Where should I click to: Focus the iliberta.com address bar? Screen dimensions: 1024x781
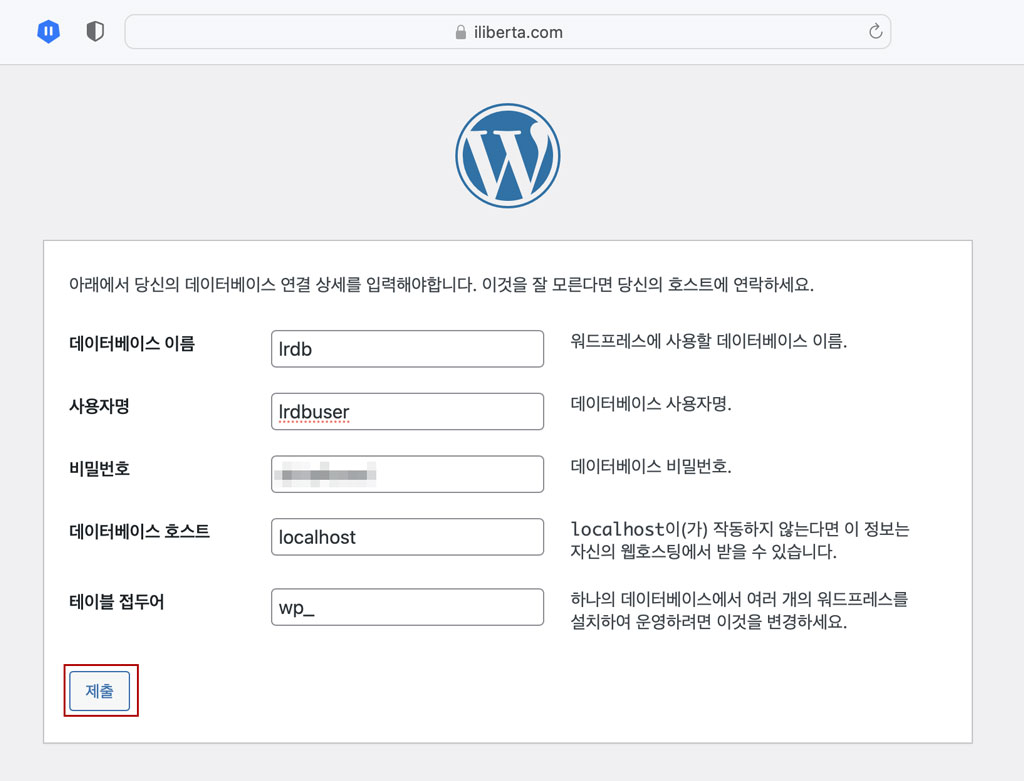click(507, 31)
